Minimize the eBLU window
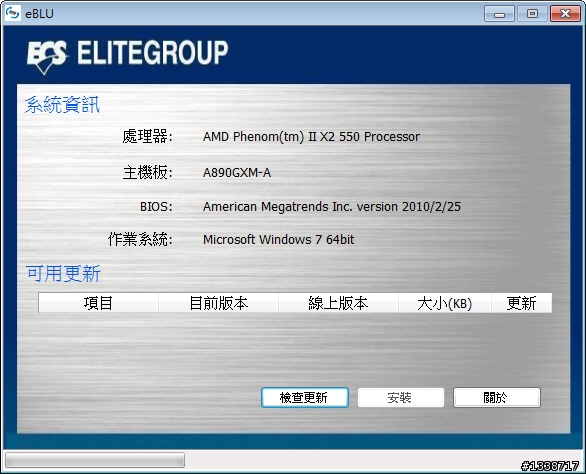The height and width of the screenshot is (474, 586). [x=499, y=14]
